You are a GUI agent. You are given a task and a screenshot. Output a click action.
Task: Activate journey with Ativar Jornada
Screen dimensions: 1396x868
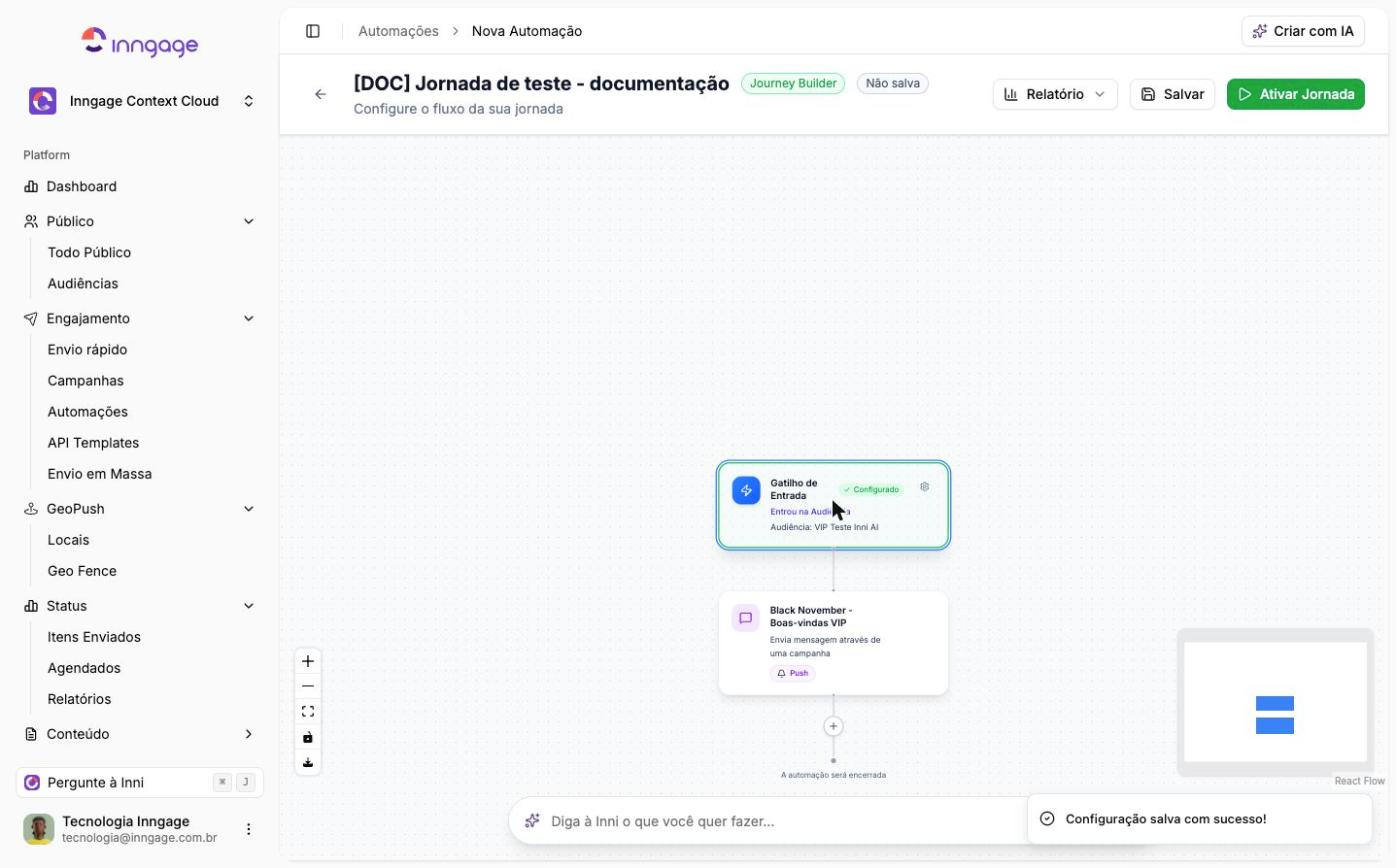pos(1296,94)
